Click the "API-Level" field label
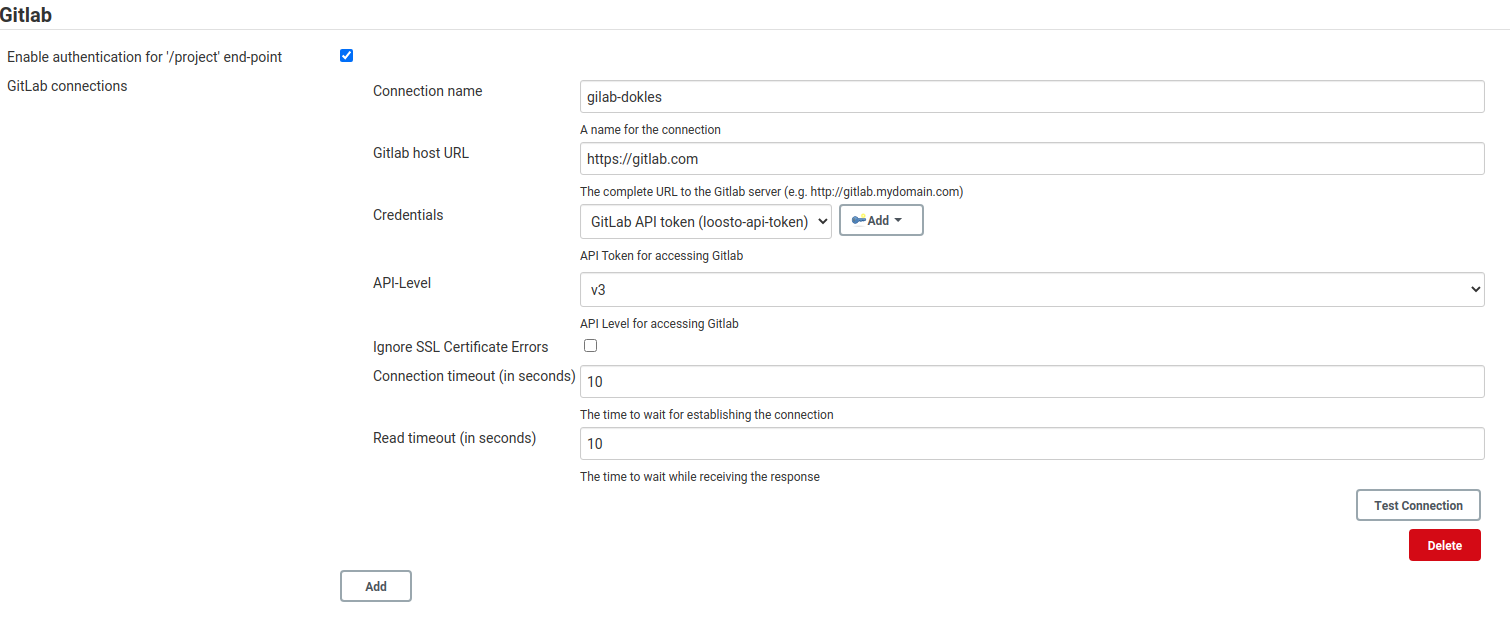This screenshot has height=631, width=1510. click(x=402, y=283)
